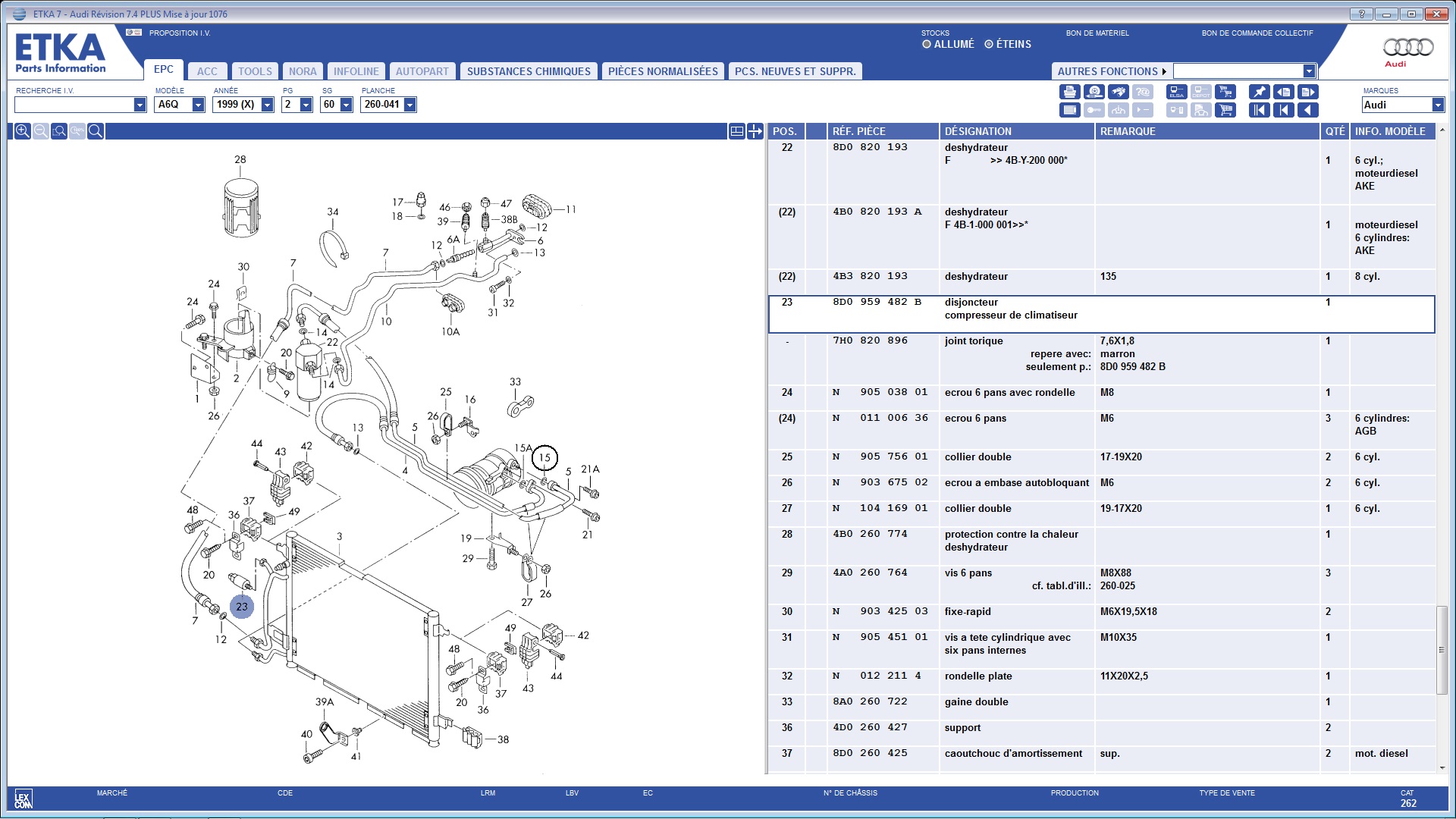Select the ALLUMÉ stocks radio button
The image size is (1456, 819).
(x=927, y=44)
